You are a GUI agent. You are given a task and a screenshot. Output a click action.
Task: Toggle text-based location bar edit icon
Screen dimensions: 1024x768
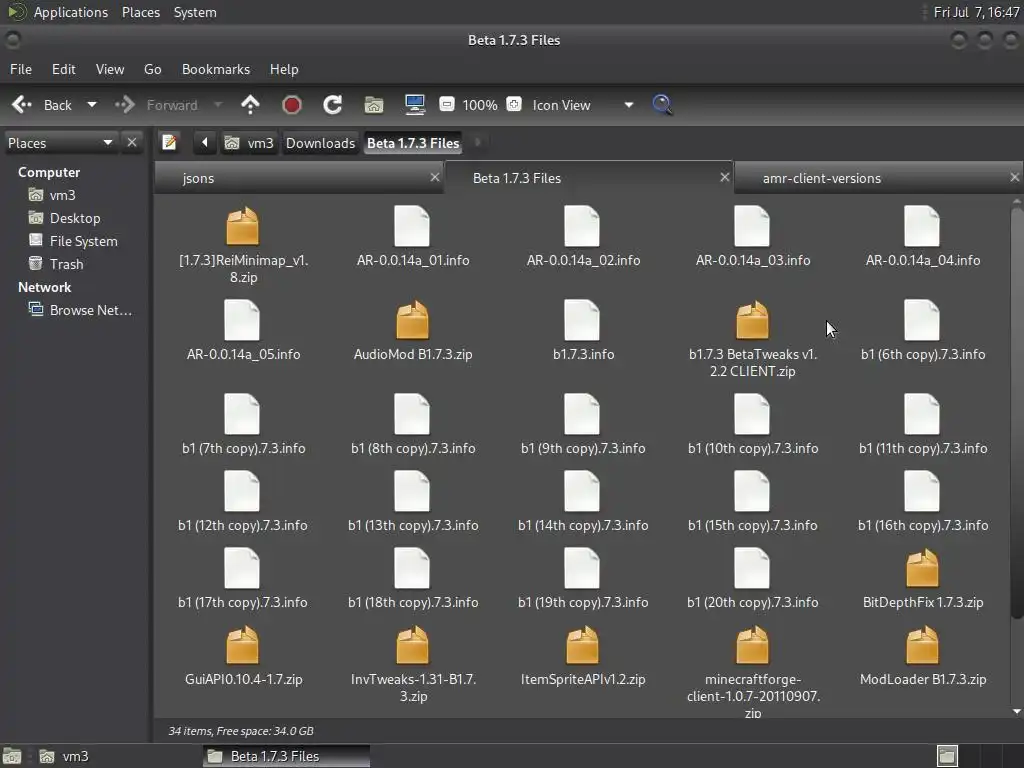pos(169,142)
